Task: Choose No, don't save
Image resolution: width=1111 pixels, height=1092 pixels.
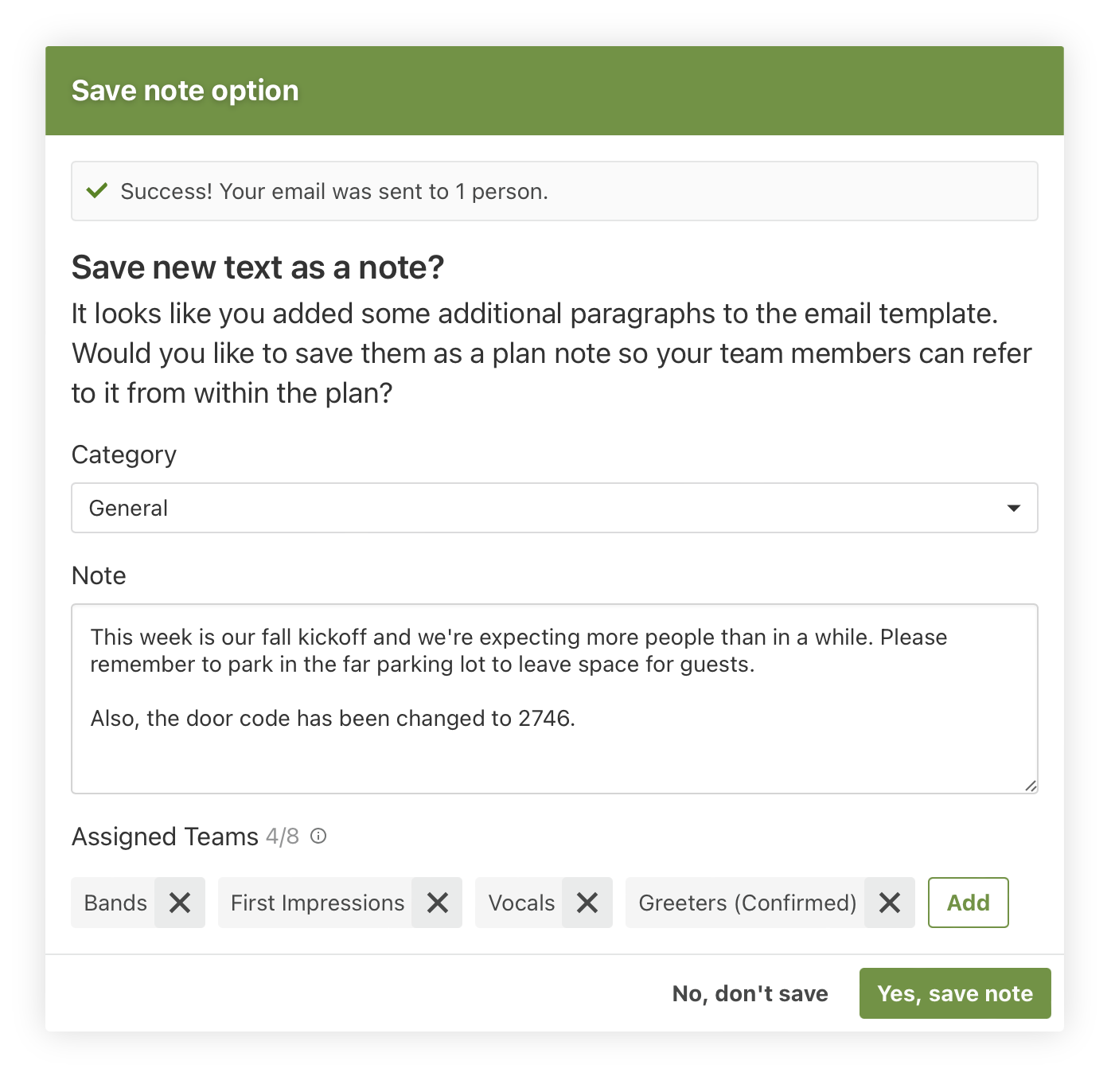Action: [750, 993]
